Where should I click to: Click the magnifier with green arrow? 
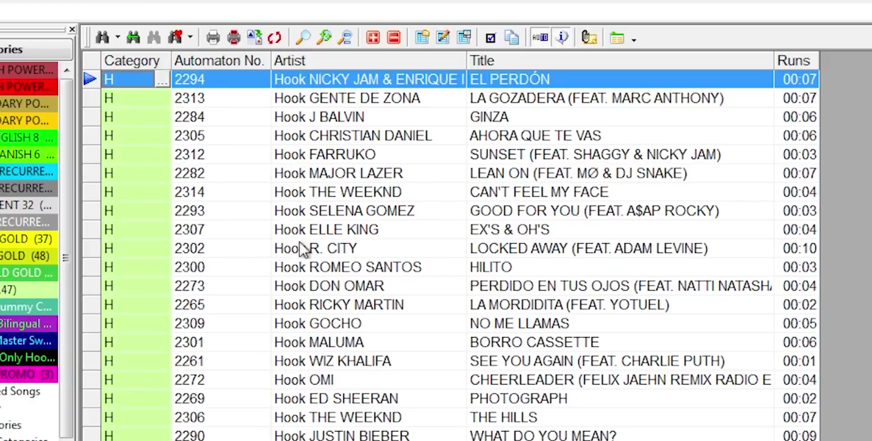(x=324, y=38)
